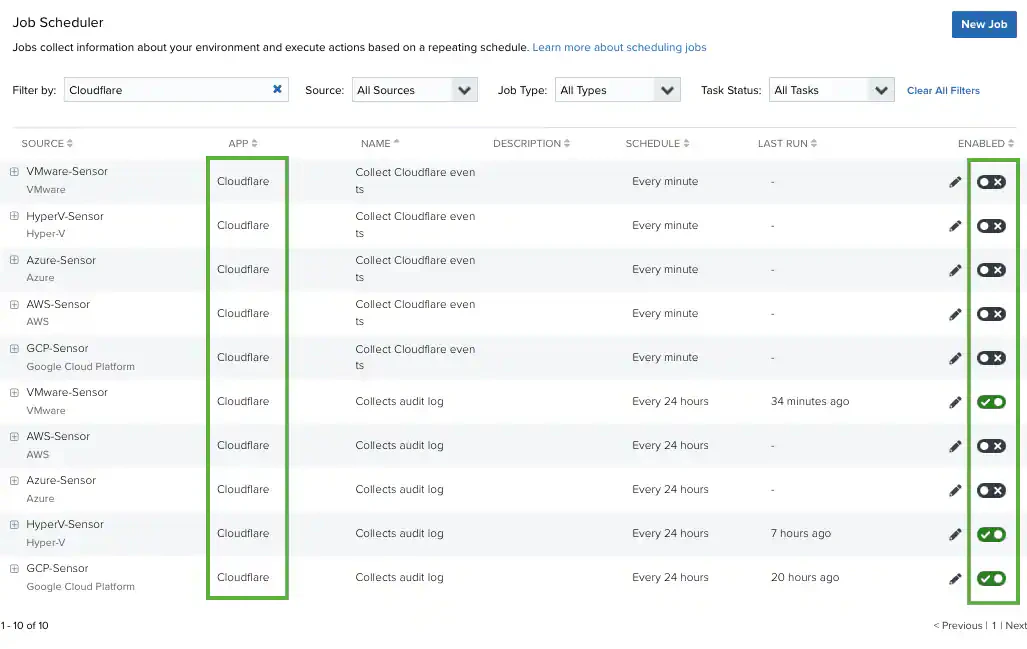Sort the table by ENABLED column
This screenshot has width=1027, height=649.
tap(986, 143)
